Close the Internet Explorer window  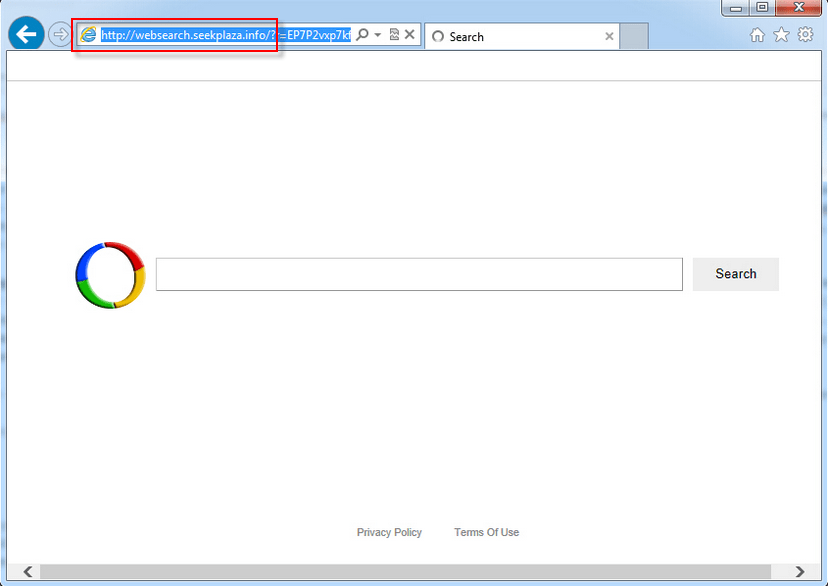click(x=799, y=8)
